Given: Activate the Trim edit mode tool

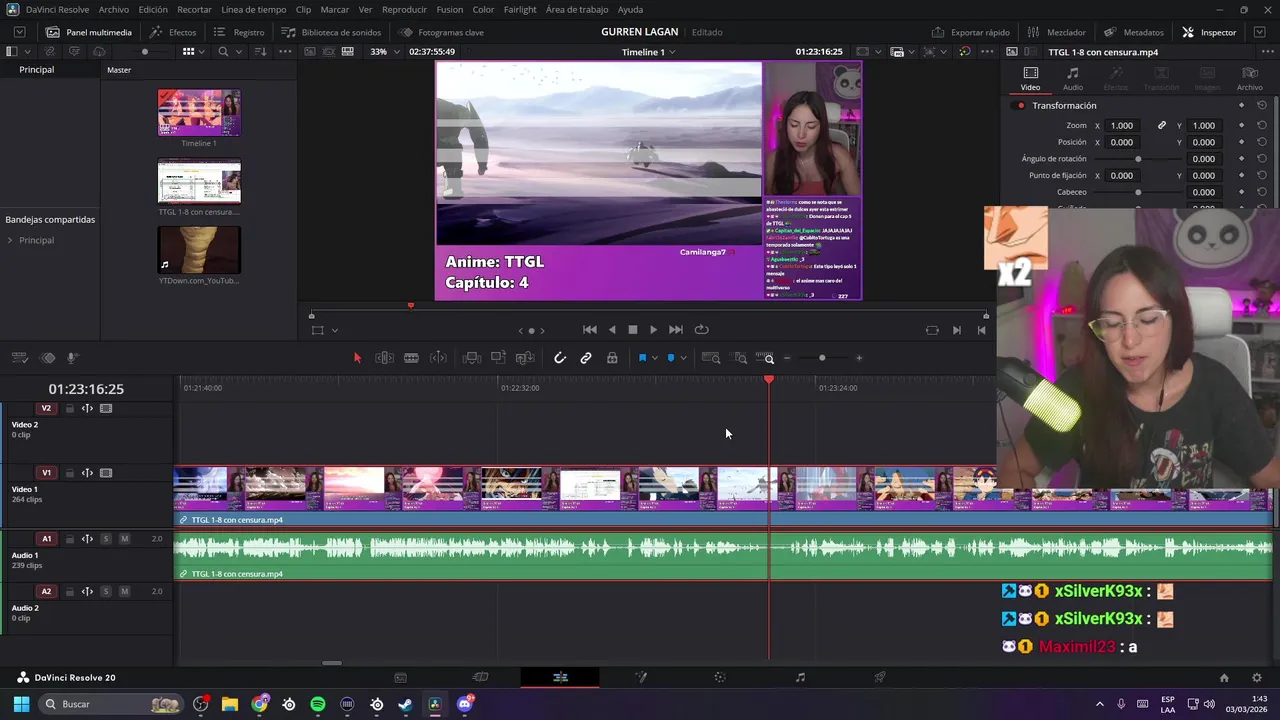Looking at the screenshot, I should coord(384,358).
